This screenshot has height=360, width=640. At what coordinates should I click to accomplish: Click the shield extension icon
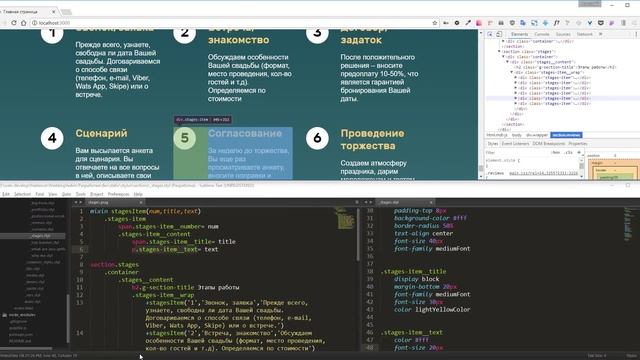tap(512, 23)
